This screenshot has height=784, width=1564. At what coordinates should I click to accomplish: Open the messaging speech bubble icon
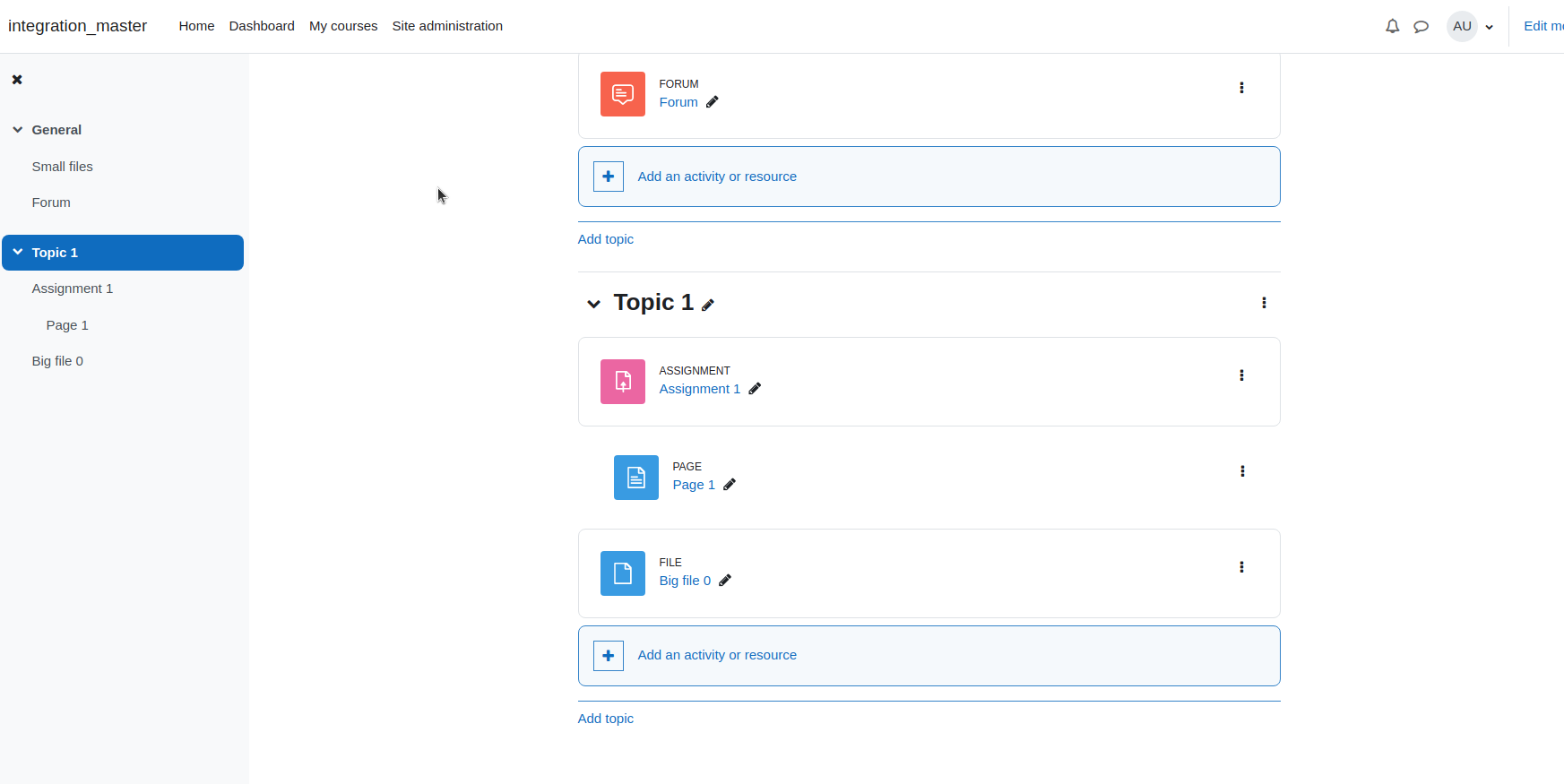[x=1421, y=26]
